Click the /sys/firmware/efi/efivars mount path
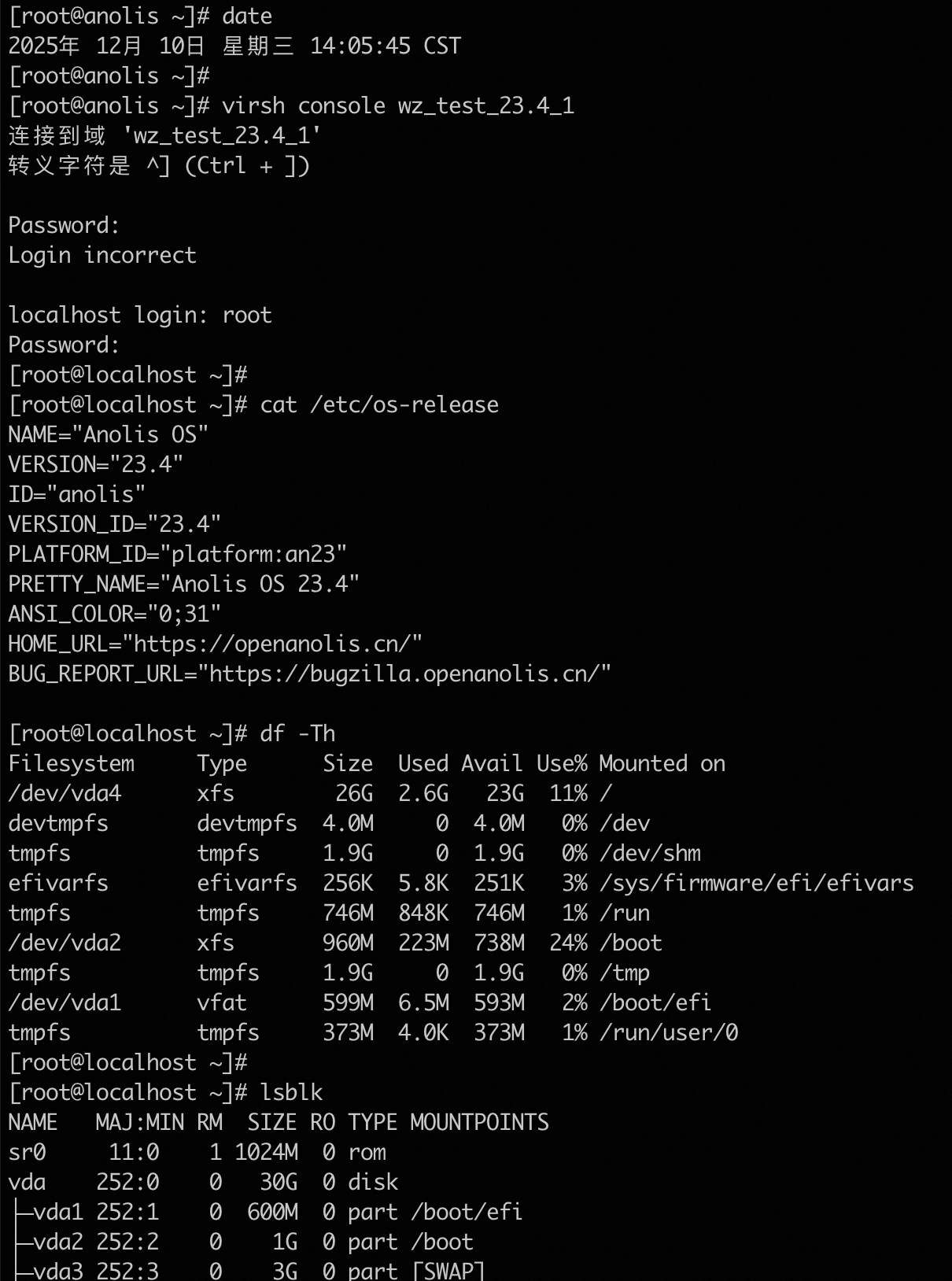 756,884
